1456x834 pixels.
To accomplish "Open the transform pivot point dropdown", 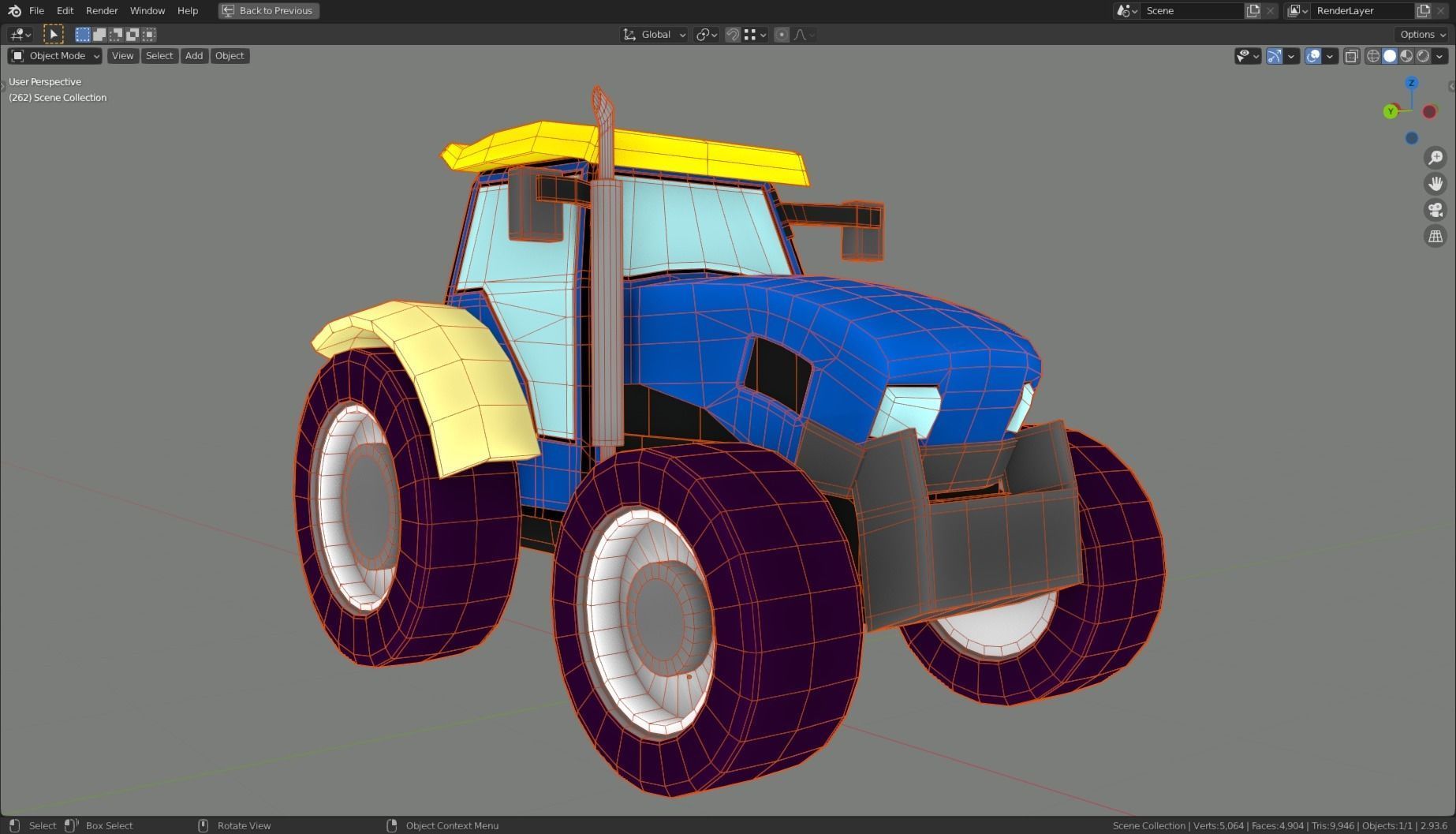I will 706,34.
